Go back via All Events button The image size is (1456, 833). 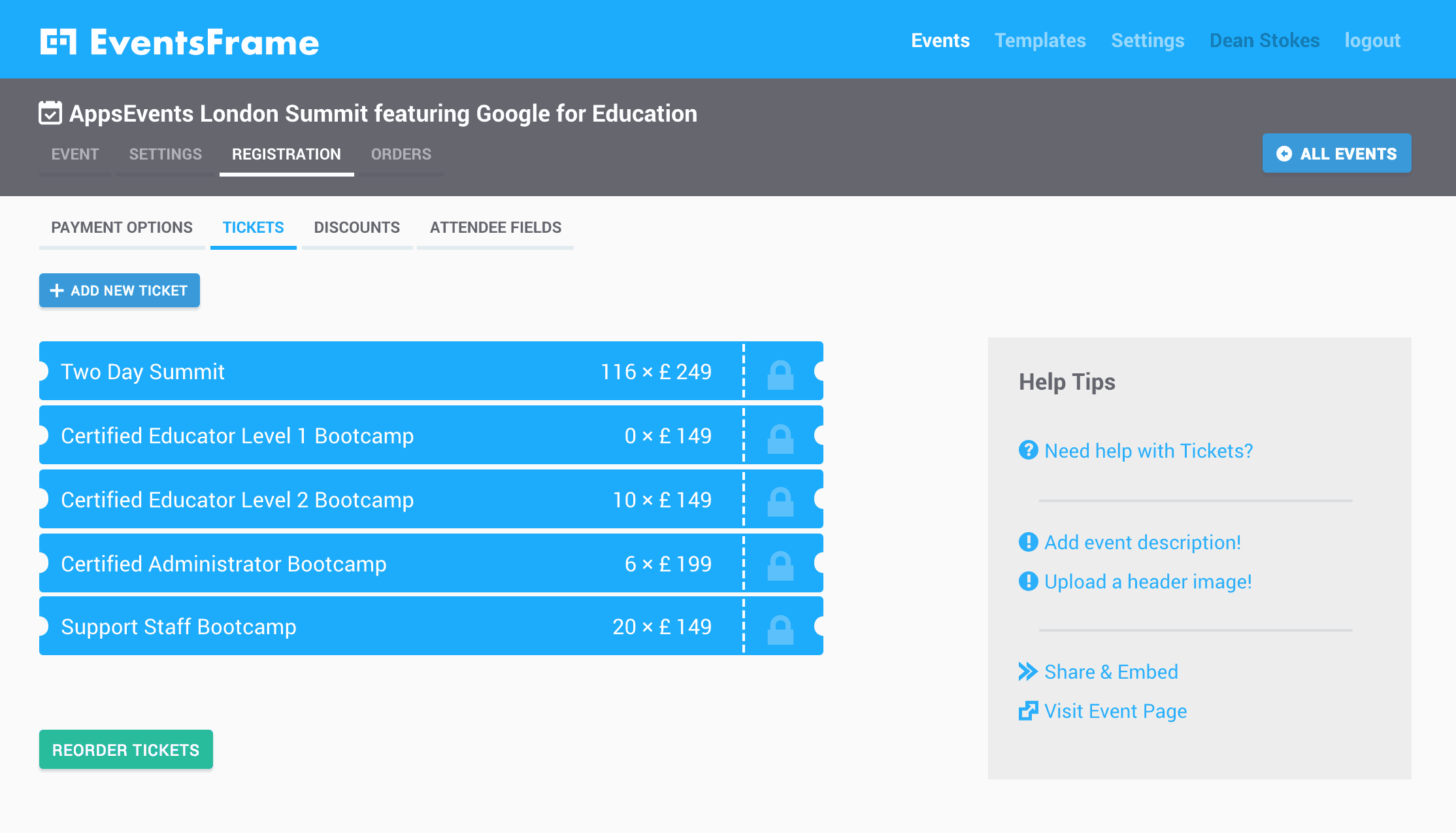[x=1336, y=154]
